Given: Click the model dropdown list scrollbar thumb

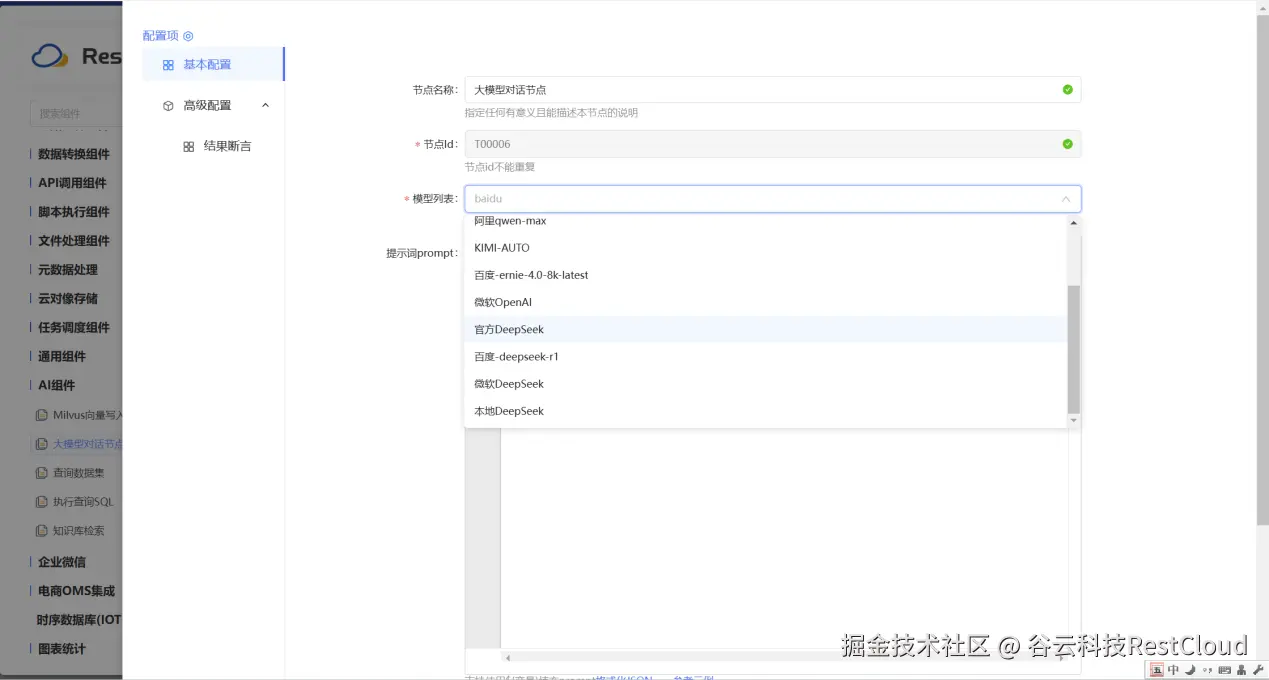Looking at the screenshot, I should 1074,349.
